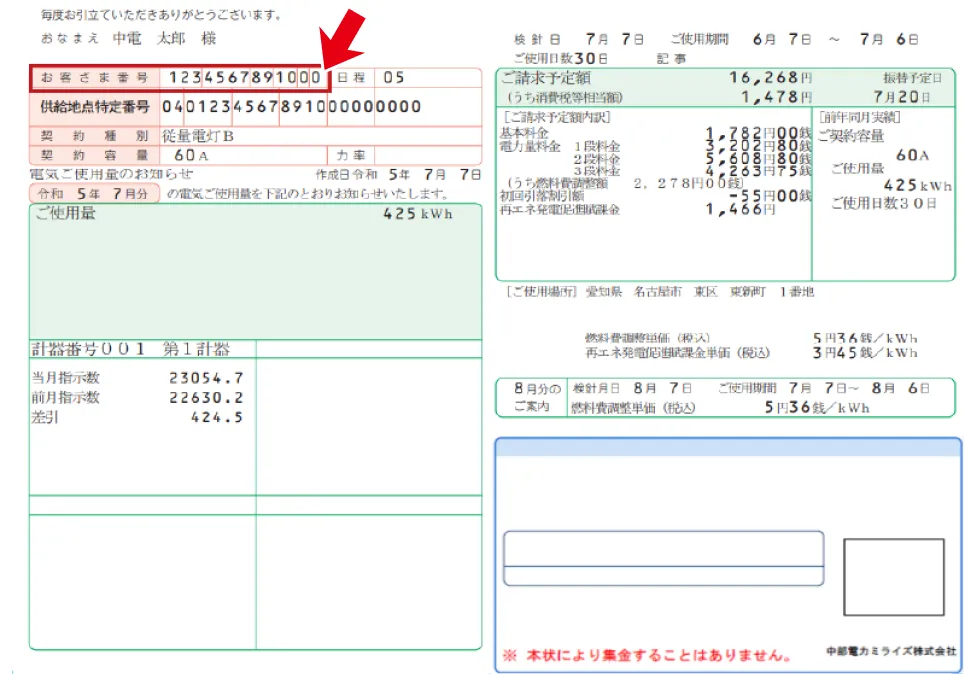Screen dimensions: 965x674
Task: Select the 計器番号001 第1計器 row
Action: point(131,349)
